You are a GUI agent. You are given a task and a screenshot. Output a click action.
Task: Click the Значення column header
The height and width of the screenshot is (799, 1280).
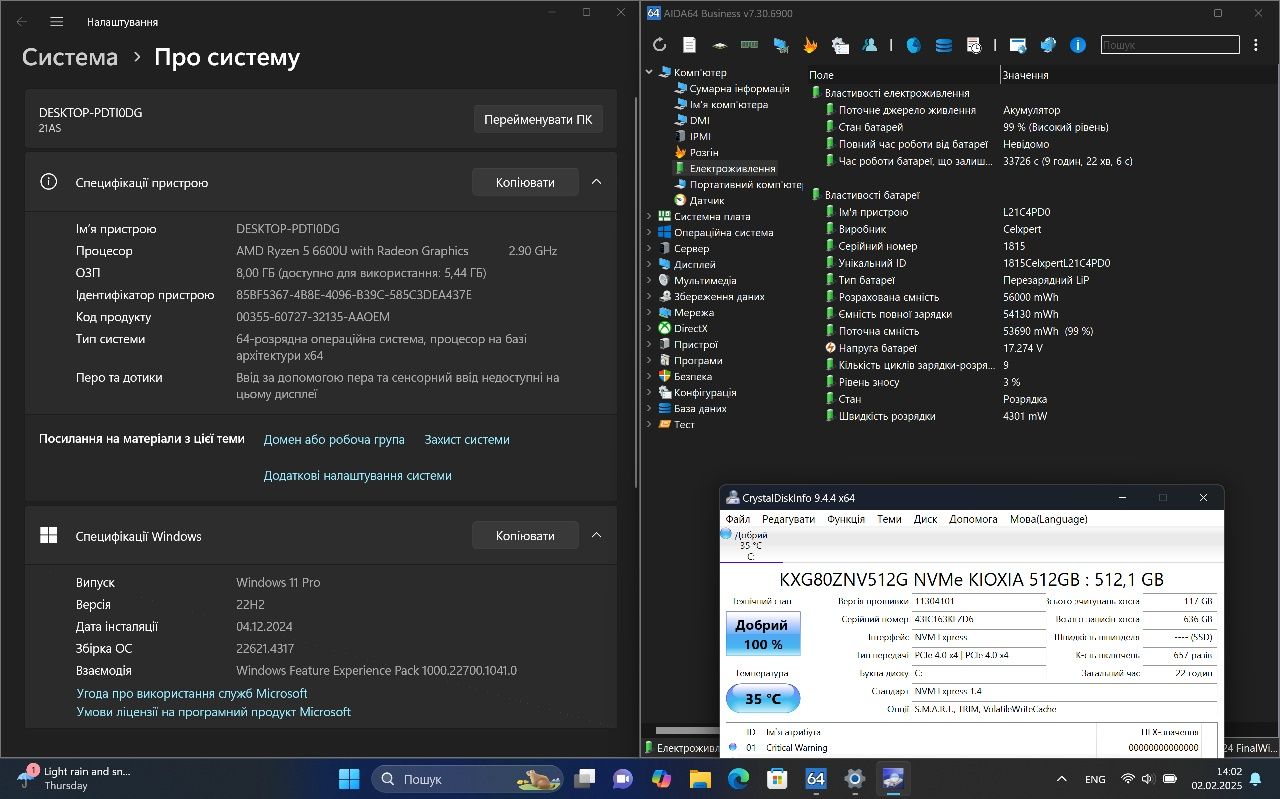pos(1025,75)
